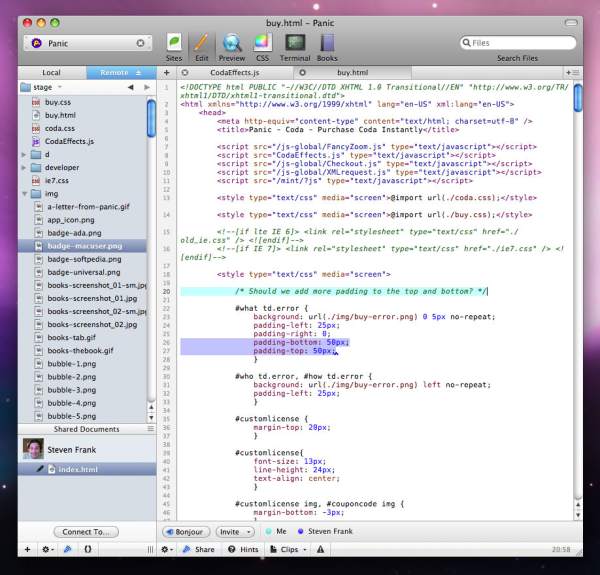The image size is (600, 575).
Task: Click the toolbar toggle pill button
Action: [571, 23]
